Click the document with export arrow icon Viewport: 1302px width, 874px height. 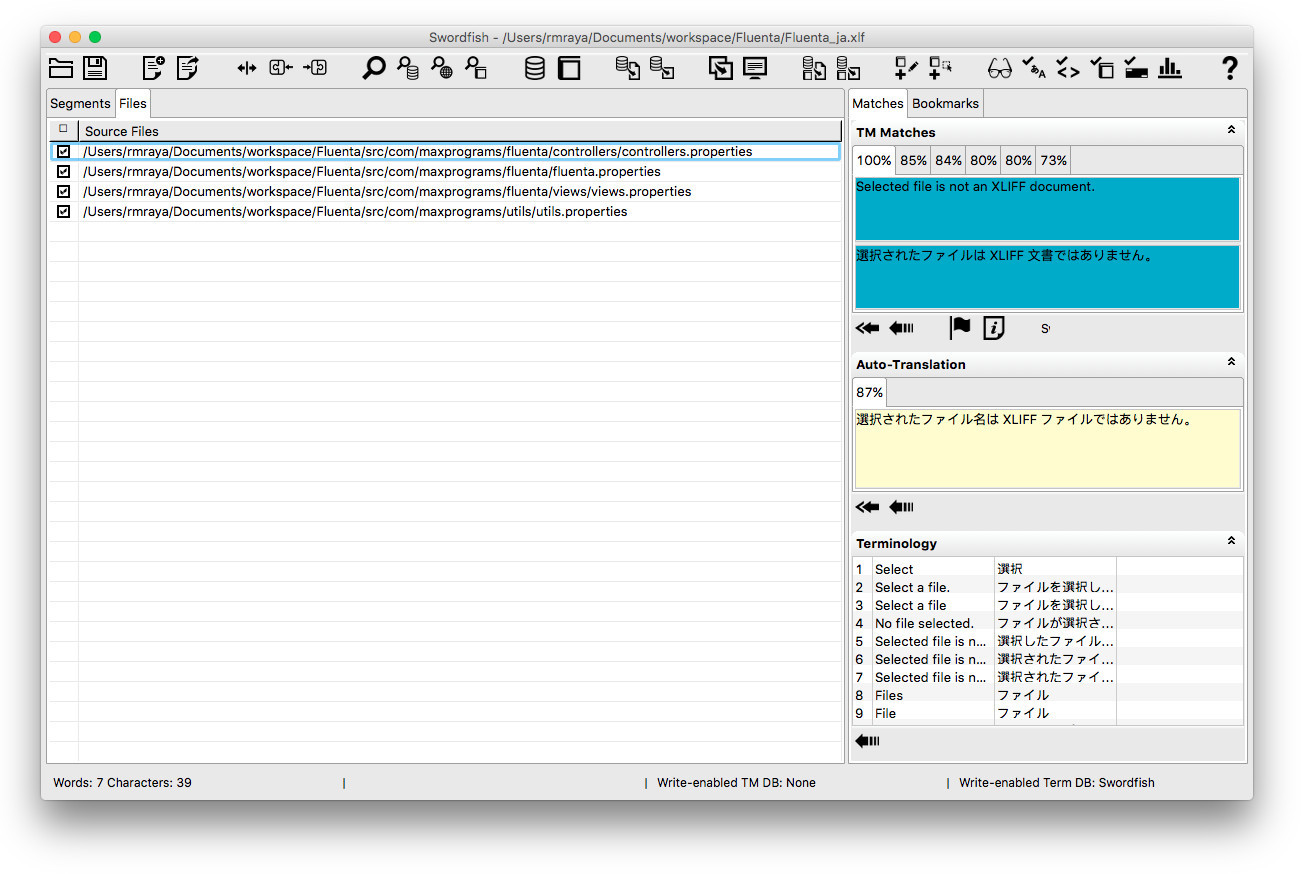click(x=187, y=68)
